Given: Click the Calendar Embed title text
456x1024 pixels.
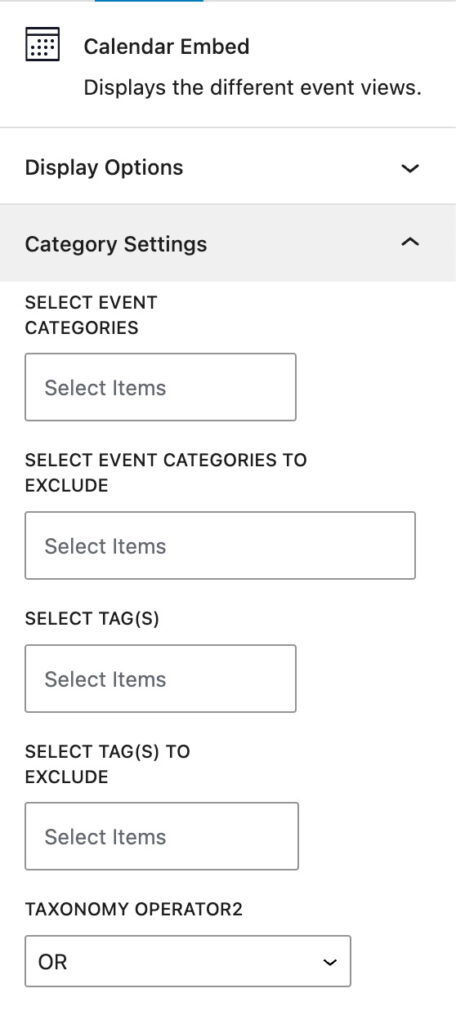Looking at the screenshot, I should 167,46.
